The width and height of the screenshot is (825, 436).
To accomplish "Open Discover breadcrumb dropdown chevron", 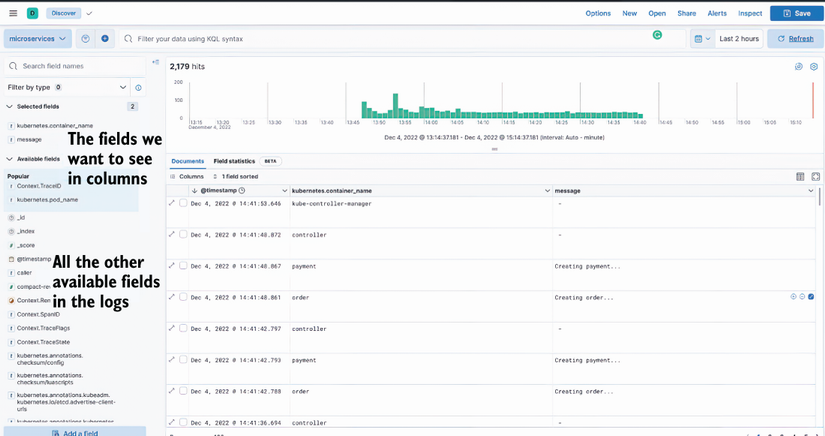I will pos(89,13).
